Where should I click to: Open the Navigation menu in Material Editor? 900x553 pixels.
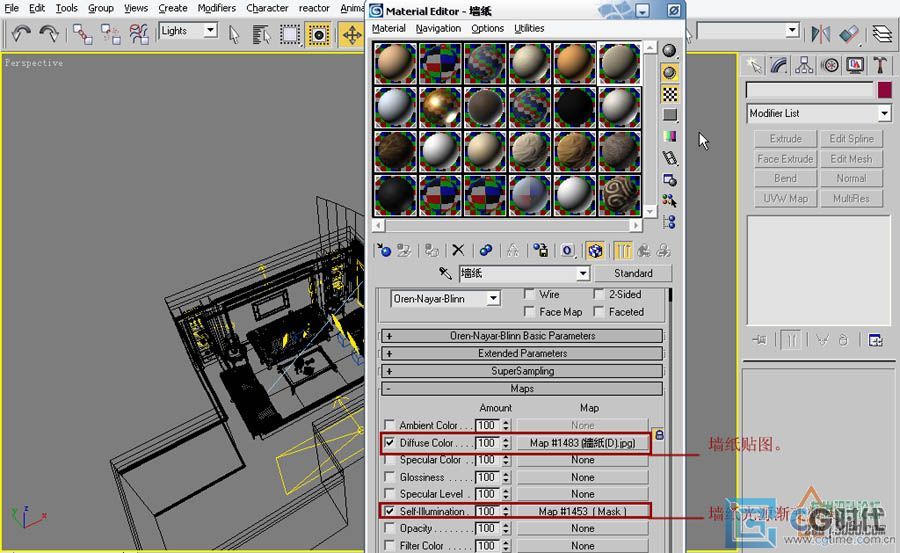tap(438, 29)
